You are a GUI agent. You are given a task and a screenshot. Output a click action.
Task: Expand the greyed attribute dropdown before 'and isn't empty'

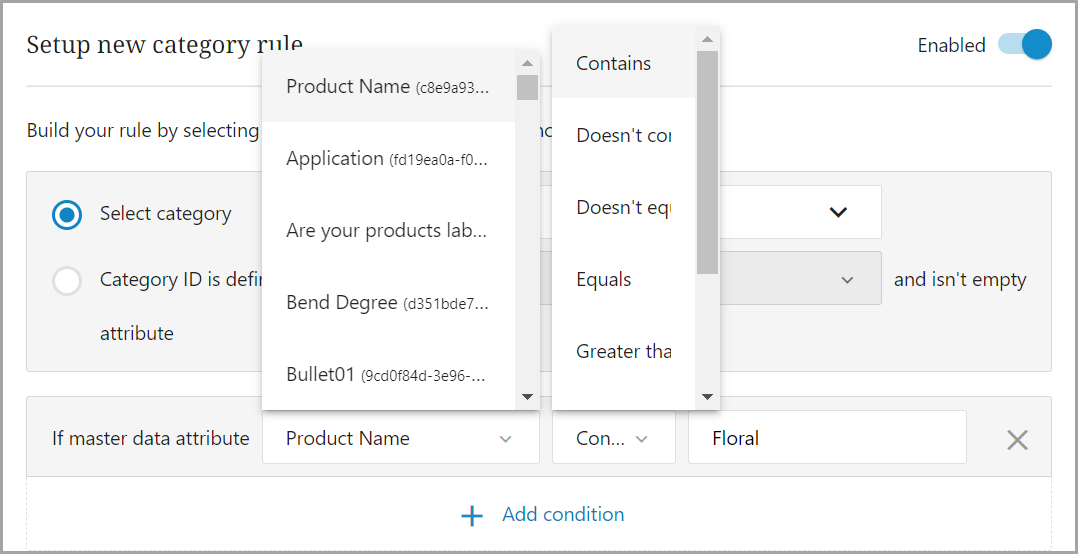[846, 280]
